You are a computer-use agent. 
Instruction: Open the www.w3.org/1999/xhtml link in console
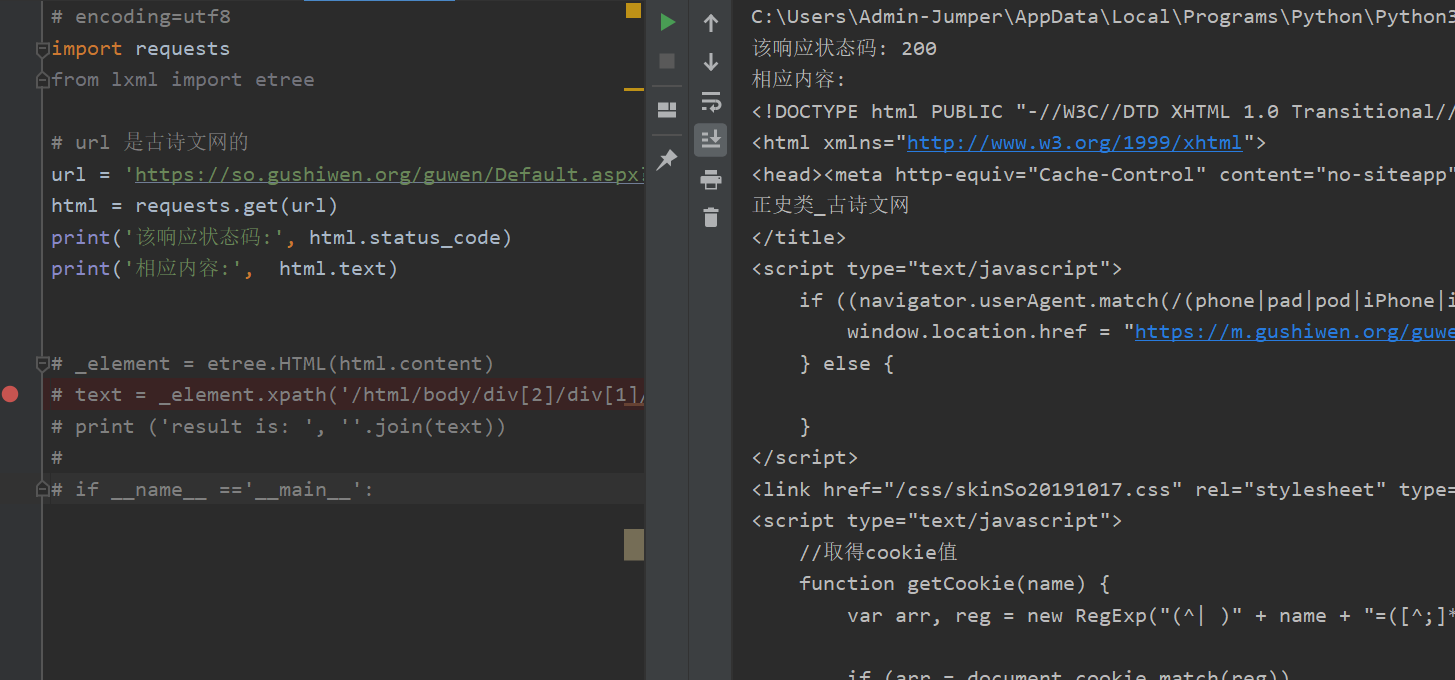click(x=1074, y=142)
